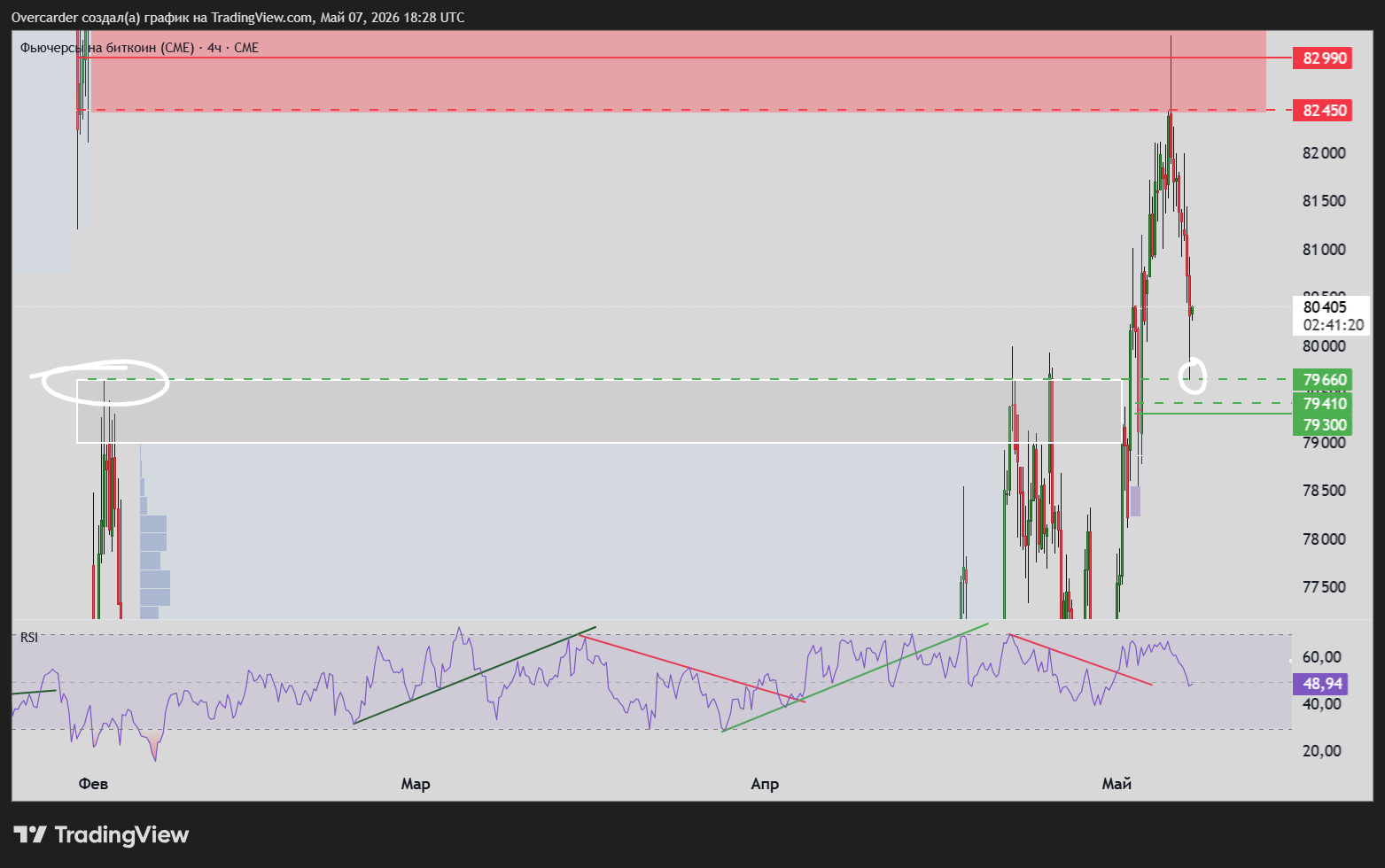The width and height of the screenshot is (1385, 868).
Task: Click the Май month label on time axis
Action: [1117, 784]
